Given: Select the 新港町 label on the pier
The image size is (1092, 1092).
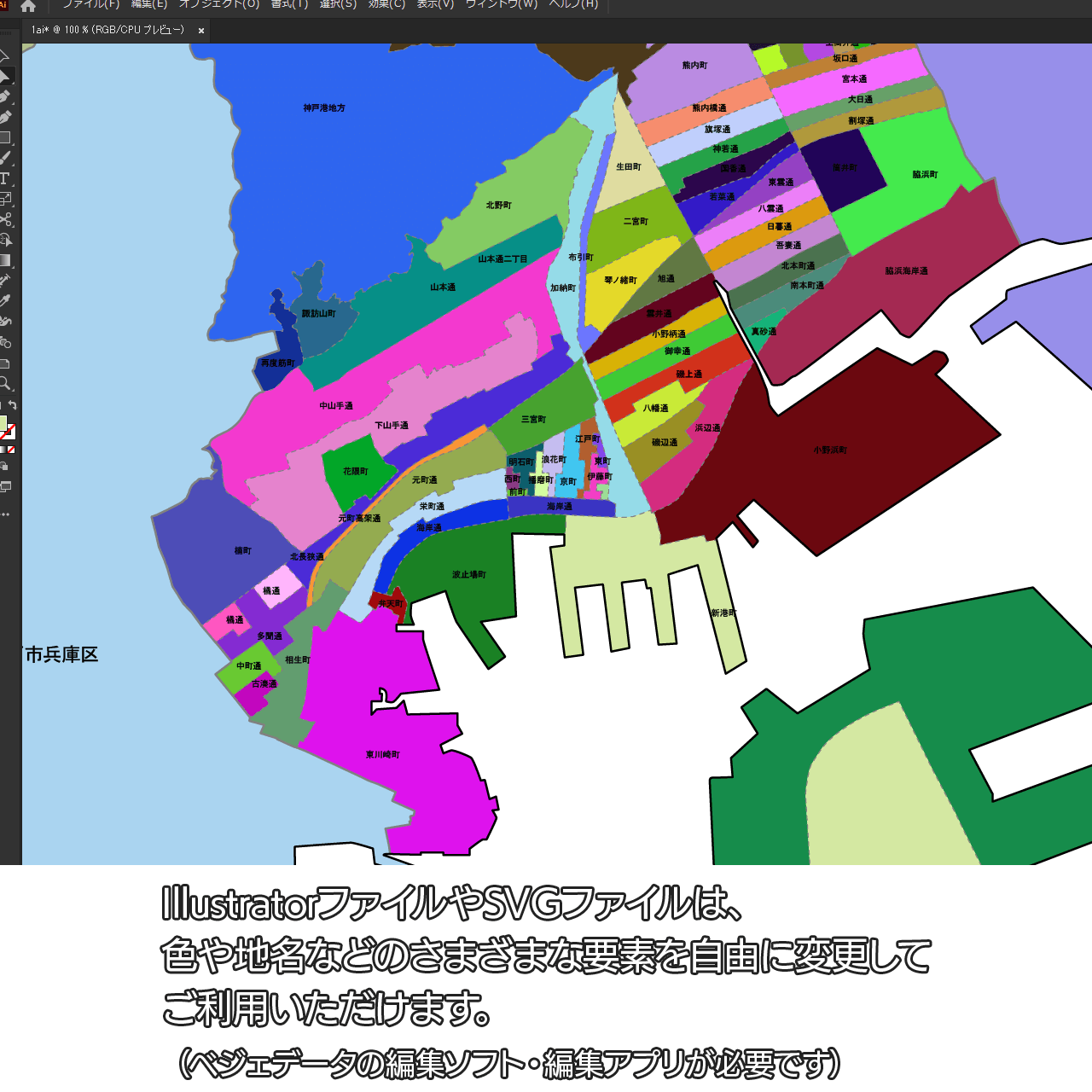Looking at the screenshot, I should (723, 613).
